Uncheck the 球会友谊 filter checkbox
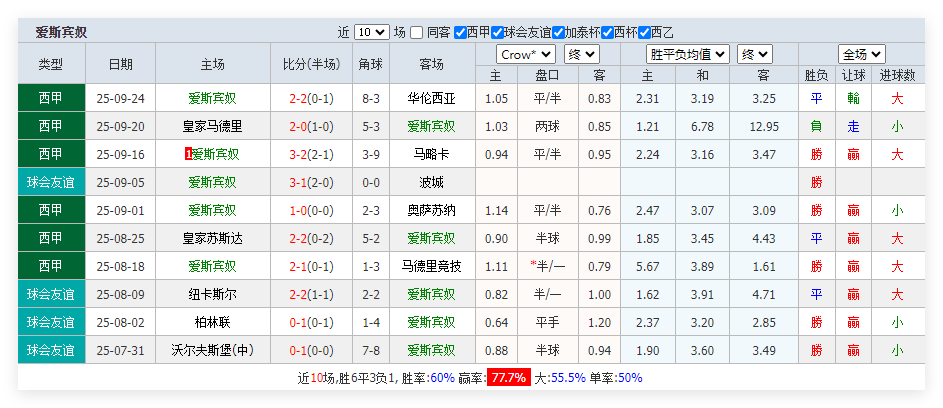 coord(497,32)
